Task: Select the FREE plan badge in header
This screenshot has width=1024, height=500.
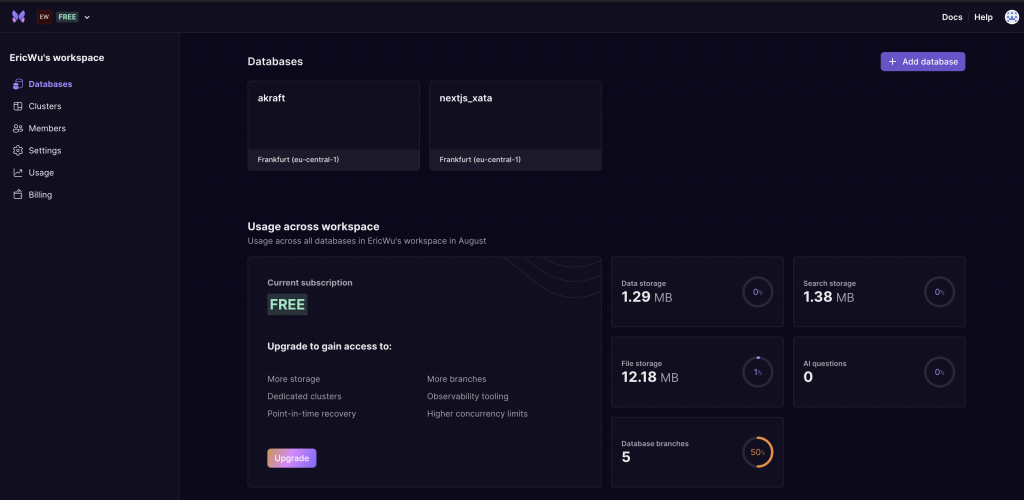Action: click(68, 17)
